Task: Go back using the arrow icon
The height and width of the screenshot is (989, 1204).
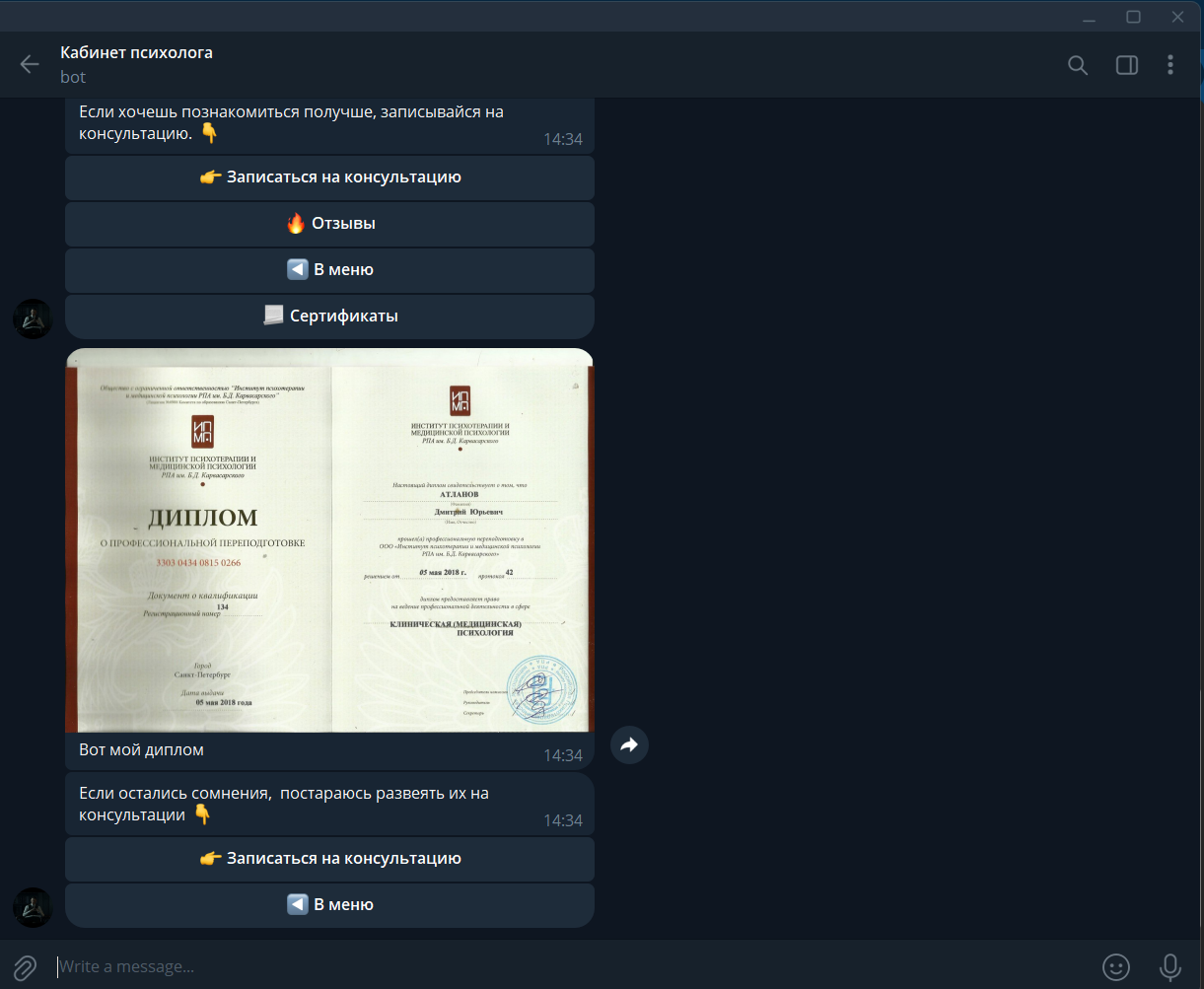Action: click(x=30, y=64)
